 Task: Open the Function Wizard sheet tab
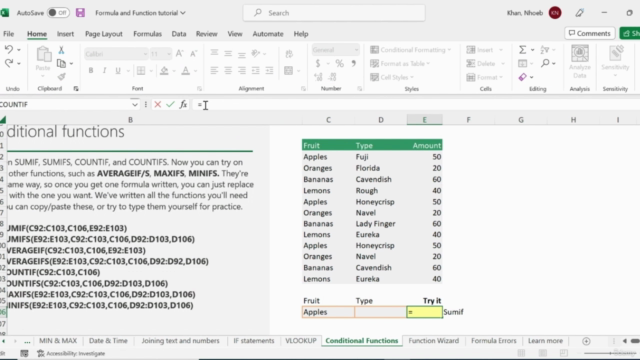[x=433, y=341]
